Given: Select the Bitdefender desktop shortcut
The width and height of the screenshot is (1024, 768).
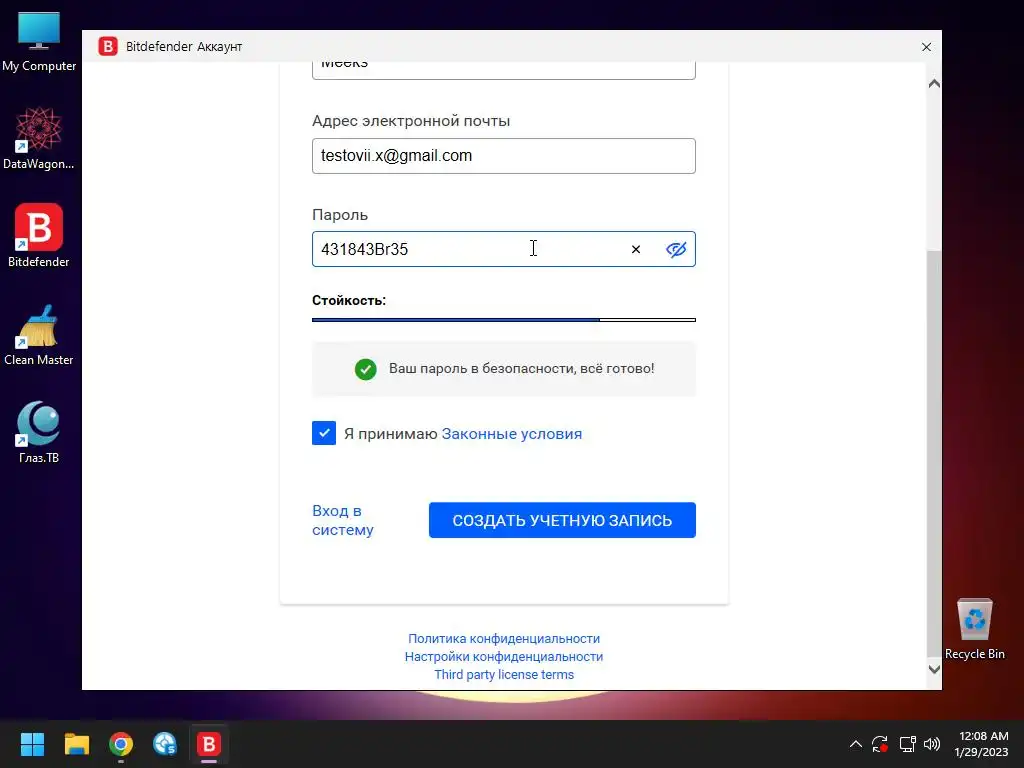Looking at the screenshot, I should click(x=39, y=236).
